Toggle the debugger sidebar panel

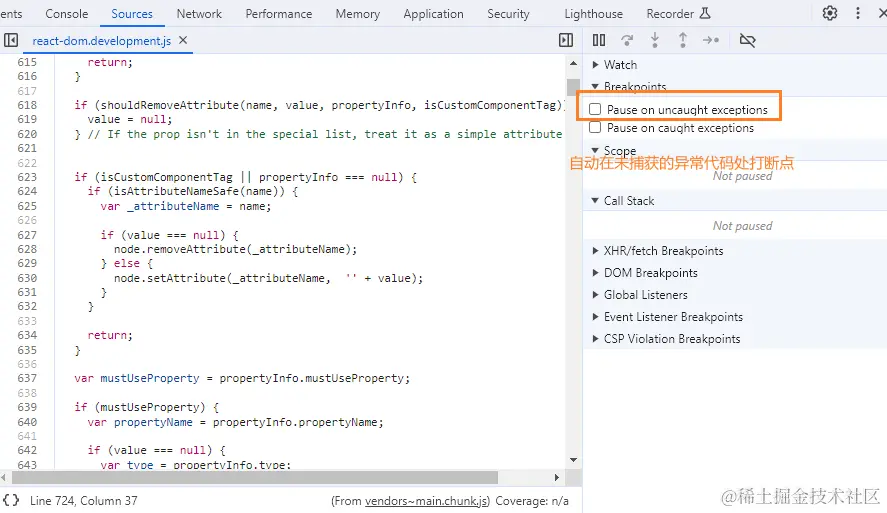coord(566,40)
